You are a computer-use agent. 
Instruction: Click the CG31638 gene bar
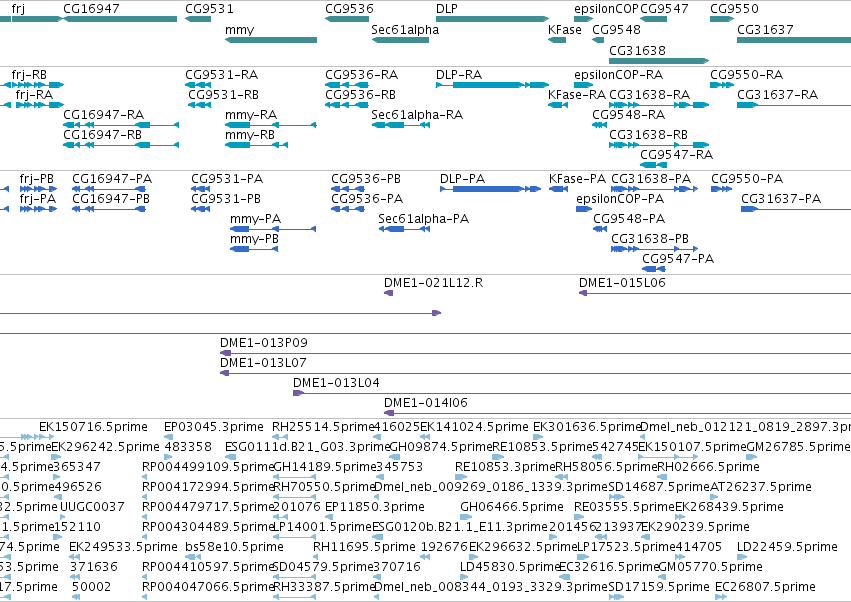pos(659,60)
